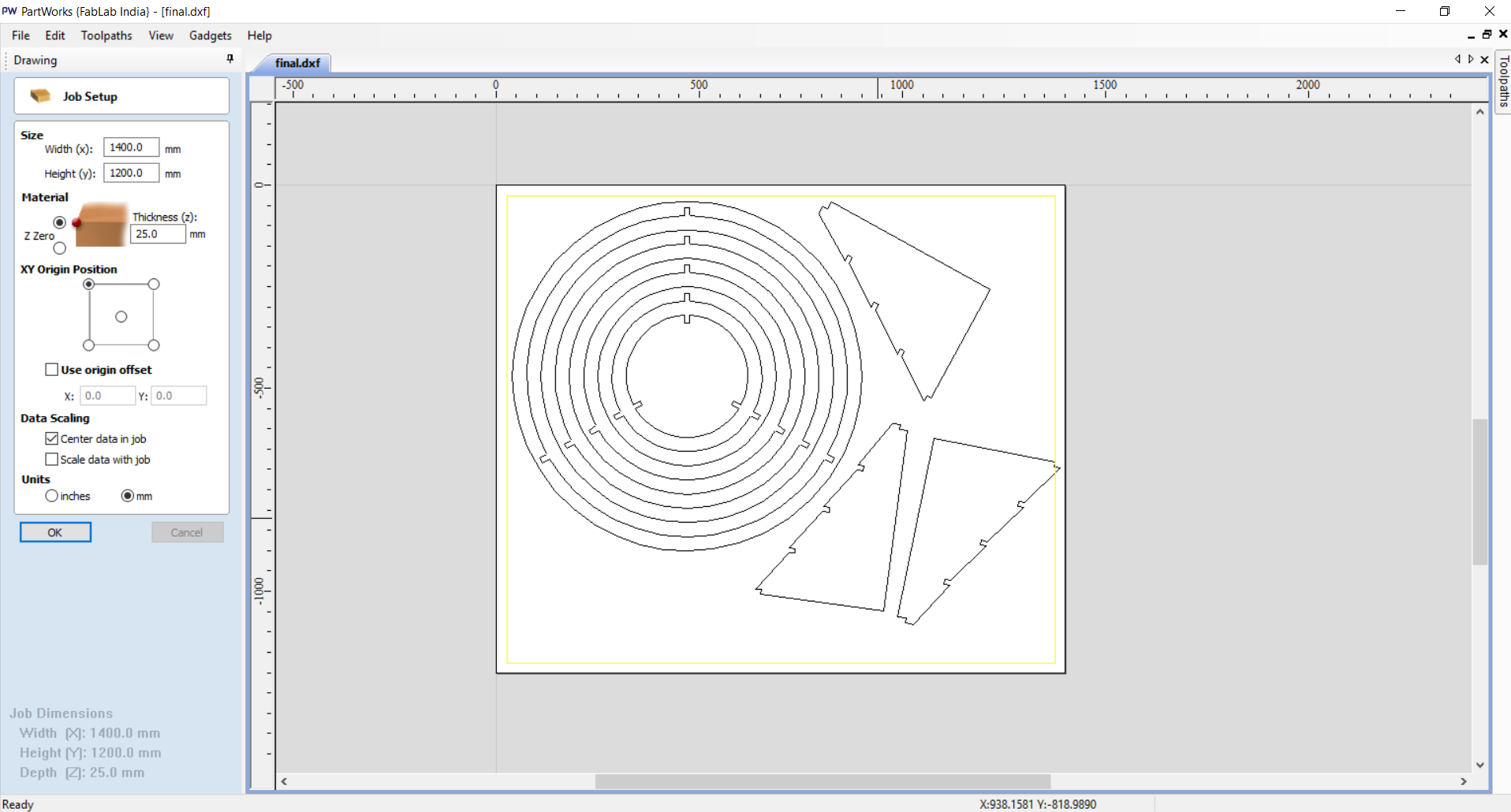Click the horizontal scrollbar left arrow
The image size is (1511, 812).
point(284,781)
